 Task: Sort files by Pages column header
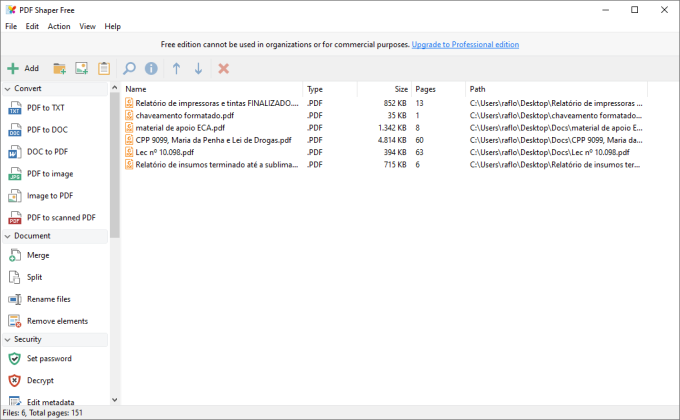point(438,89)
